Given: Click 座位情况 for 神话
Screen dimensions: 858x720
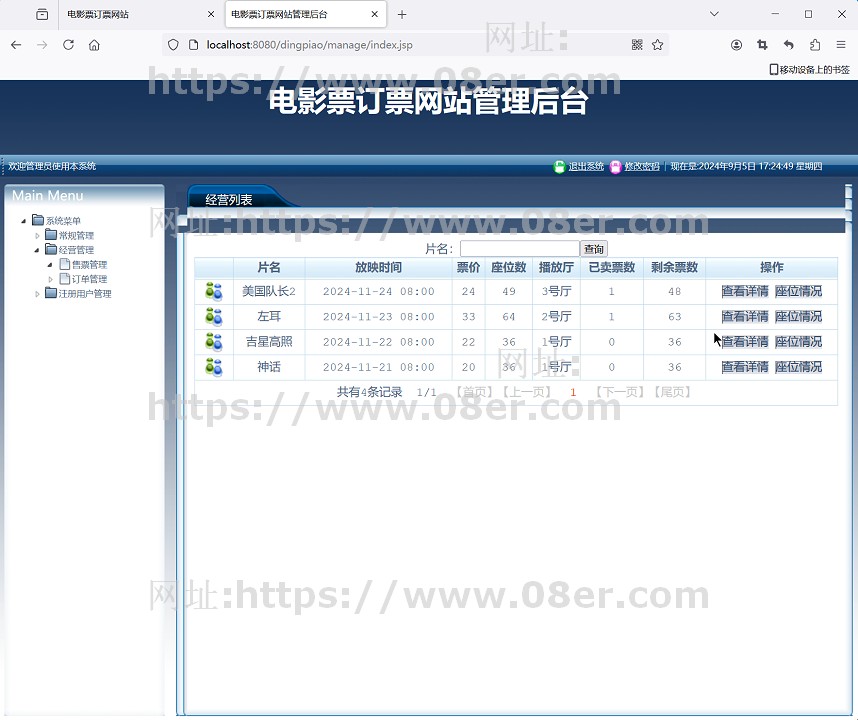Looking at the screenshot, I should 798,367.
